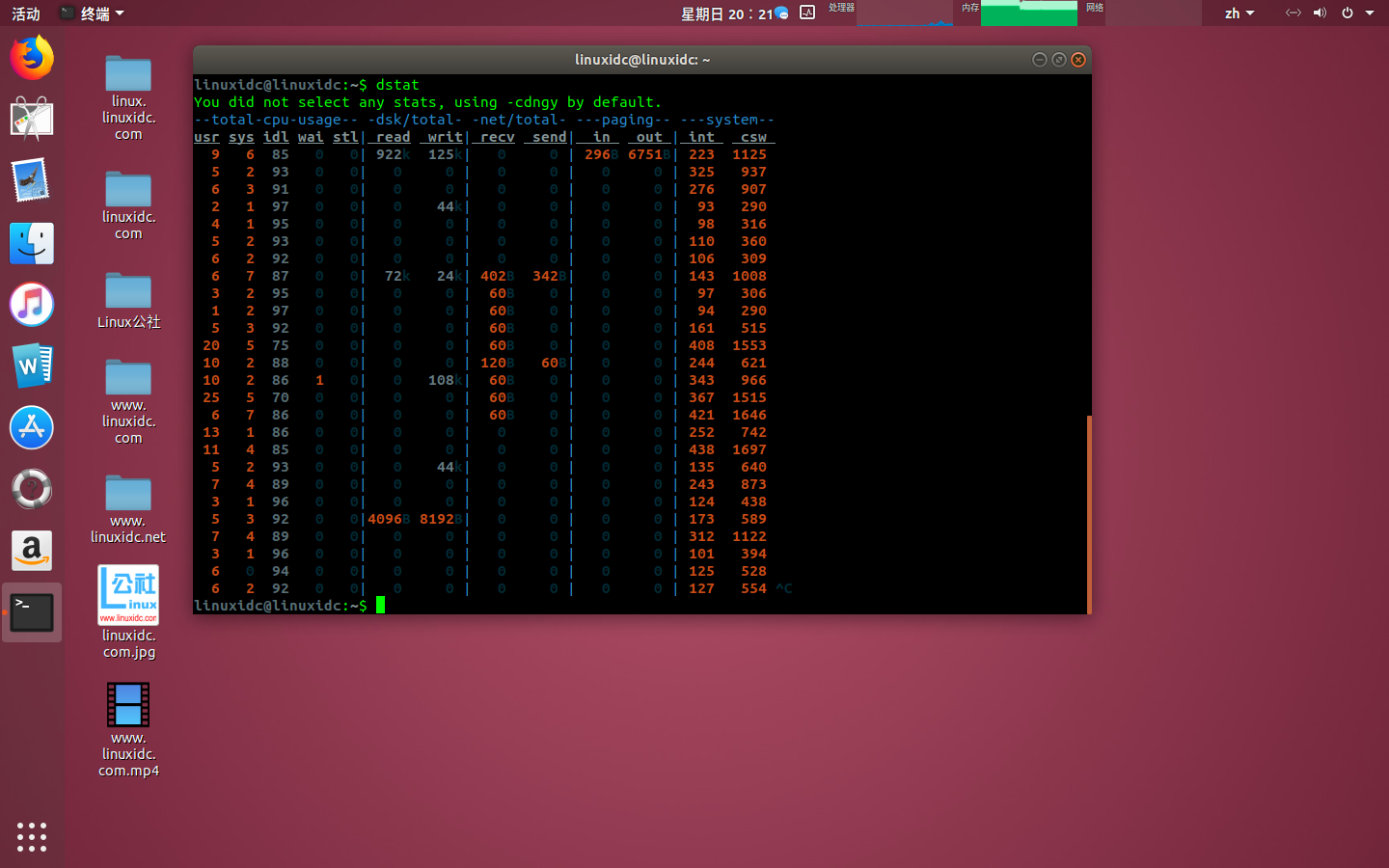The height and width of the screenshot is (868, 1389).
Task: Click the notification indicator beside the clock
Action: (x=782, y=13)
